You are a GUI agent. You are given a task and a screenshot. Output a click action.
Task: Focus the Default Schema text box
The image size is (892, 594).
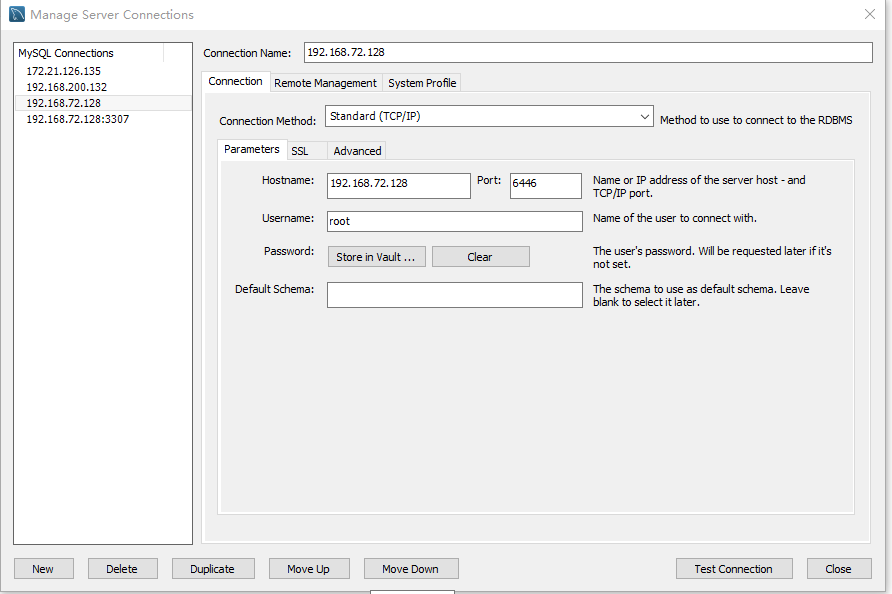pos(454,294)
